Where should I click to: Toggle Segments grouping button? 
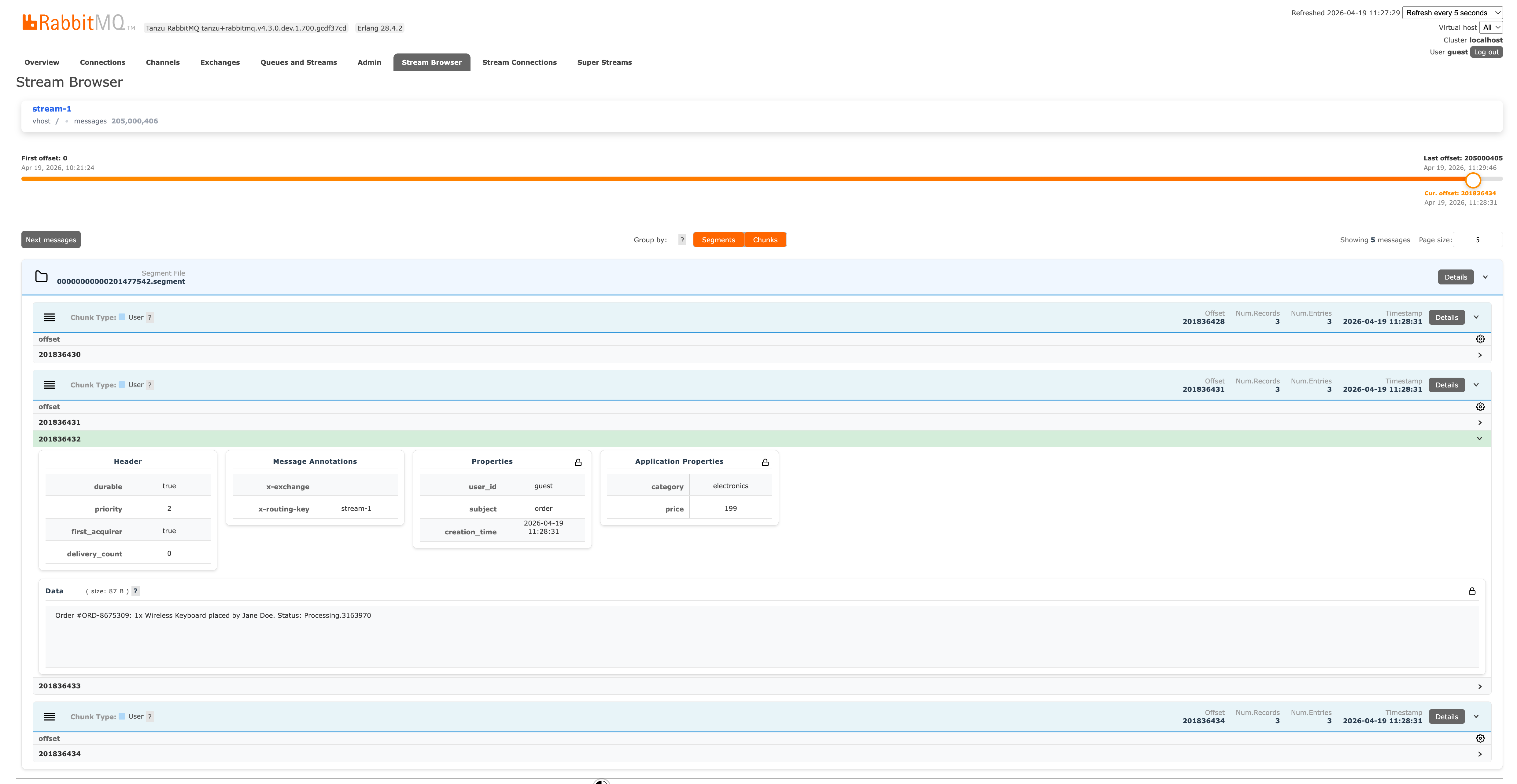[x=718, y=240]
